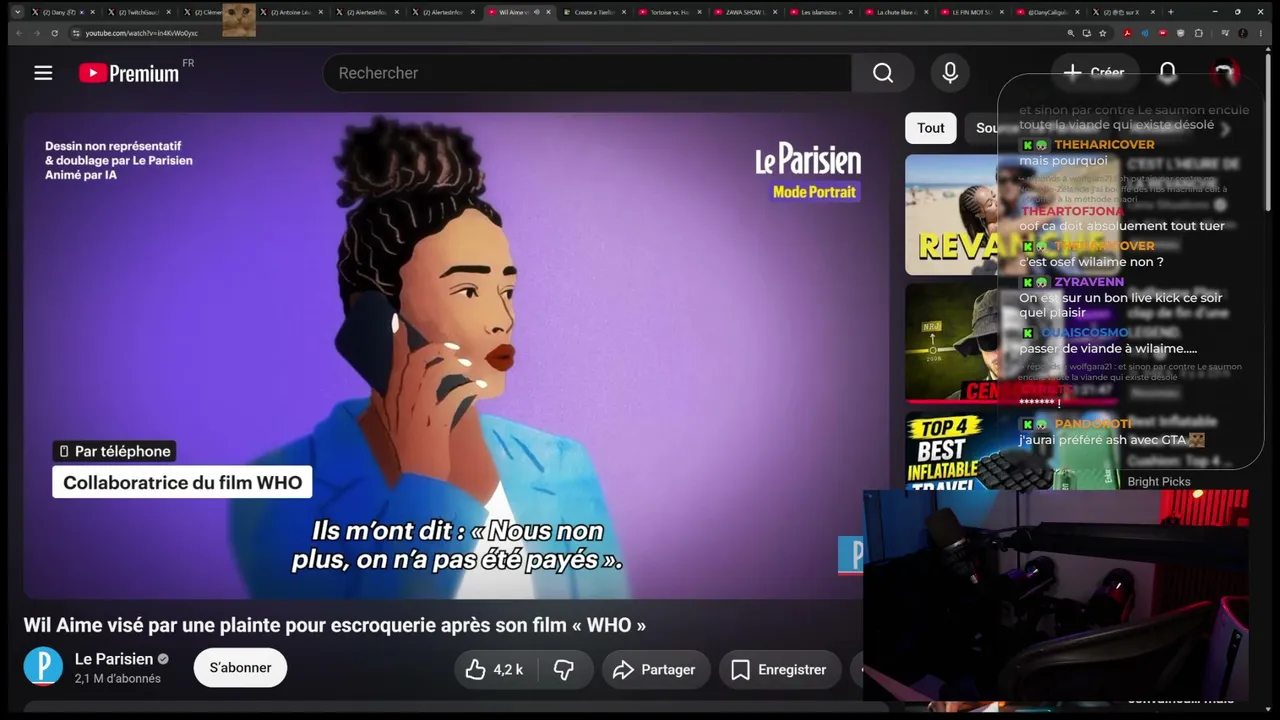Click the video title about Wil Aime
Image resolution: width=1280 pixels, height=720 pixels.
coord(335,625)
